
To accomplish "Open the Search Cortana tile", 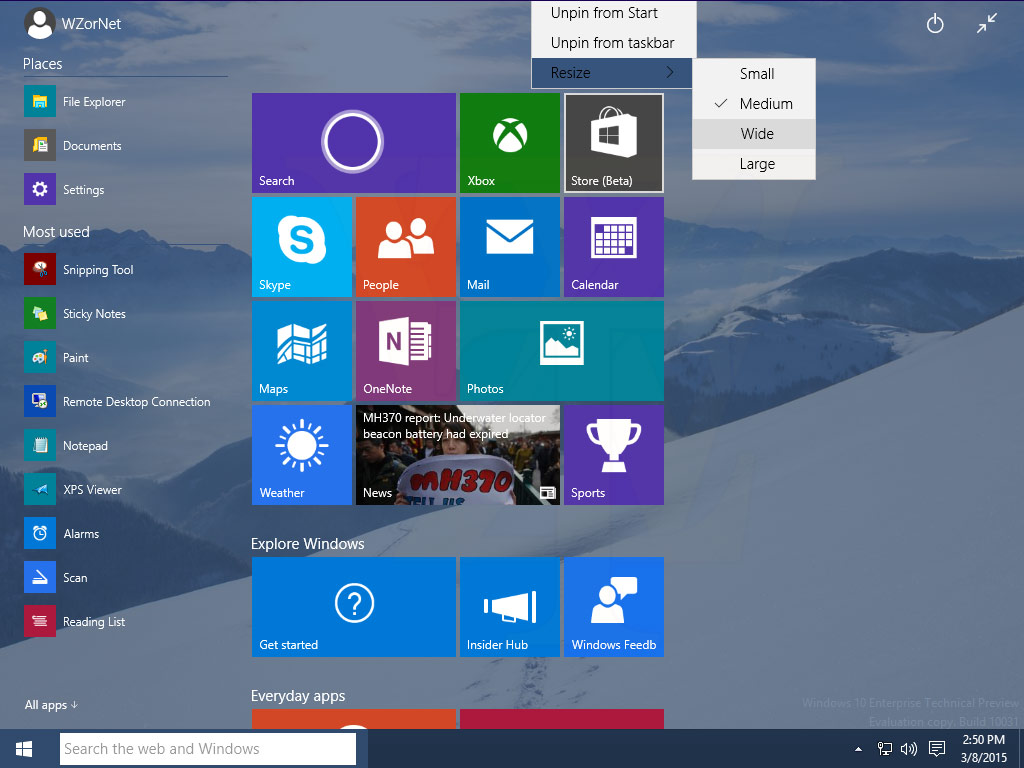I will pyautogui.click(x=353, y=143).
